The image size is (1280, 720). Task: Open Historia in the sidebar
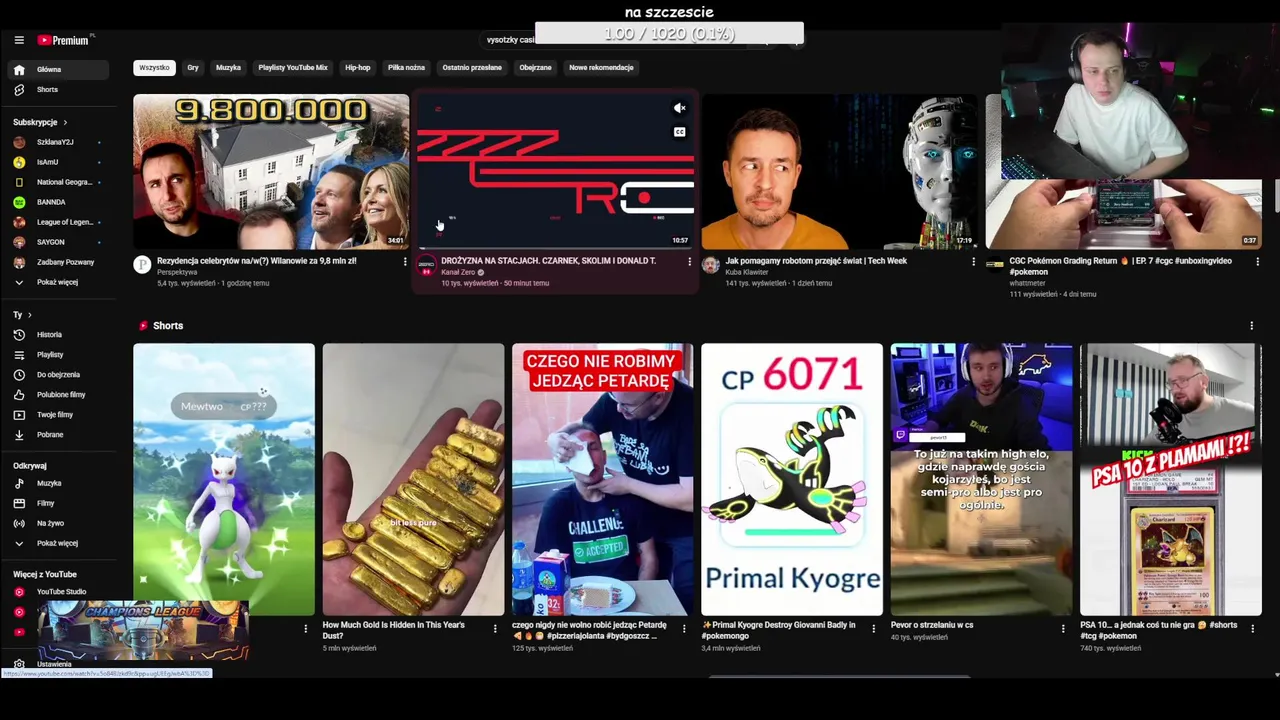click(x=60, y=335)
